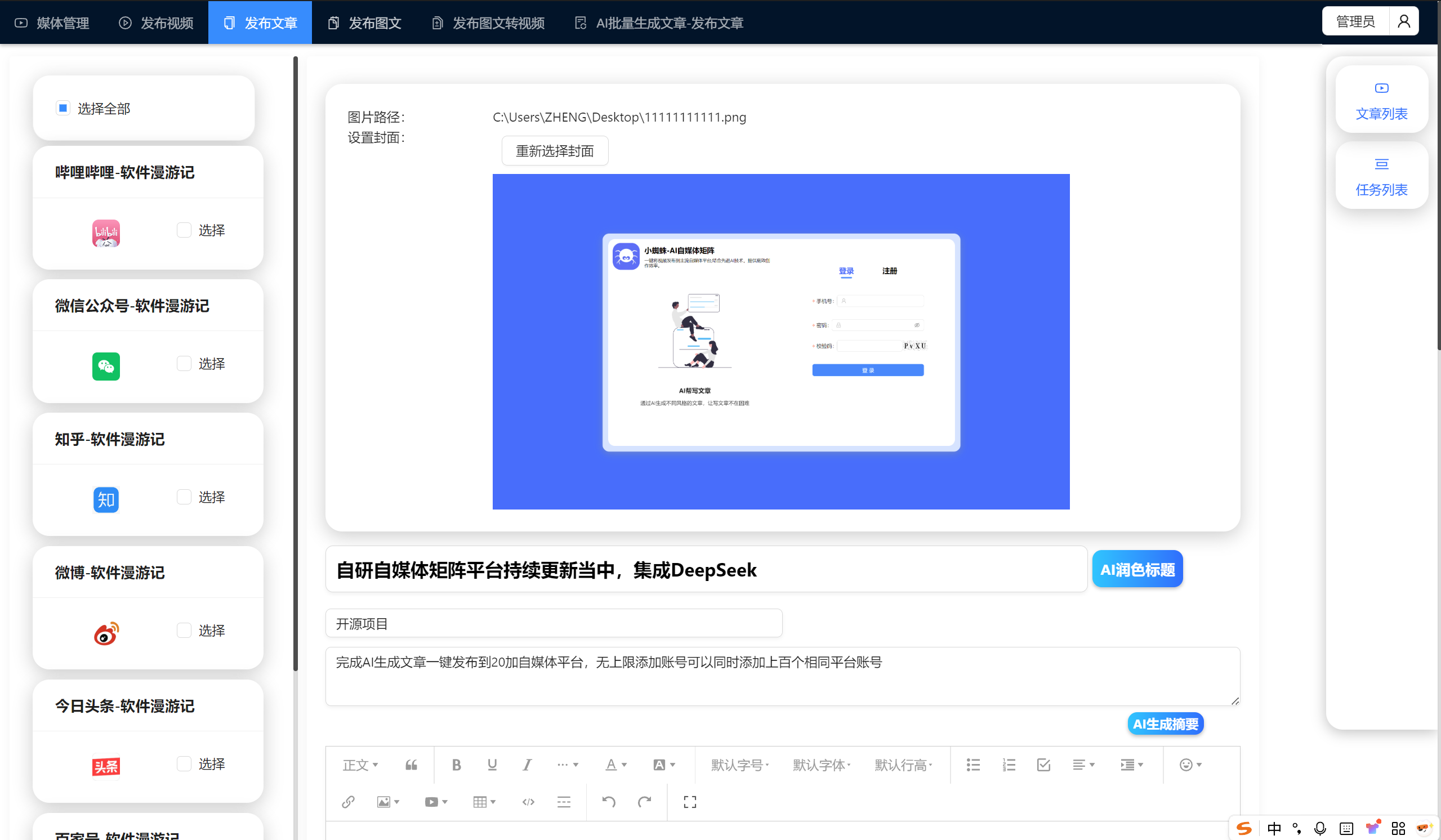Click the insert link icon

coord(348,802)
